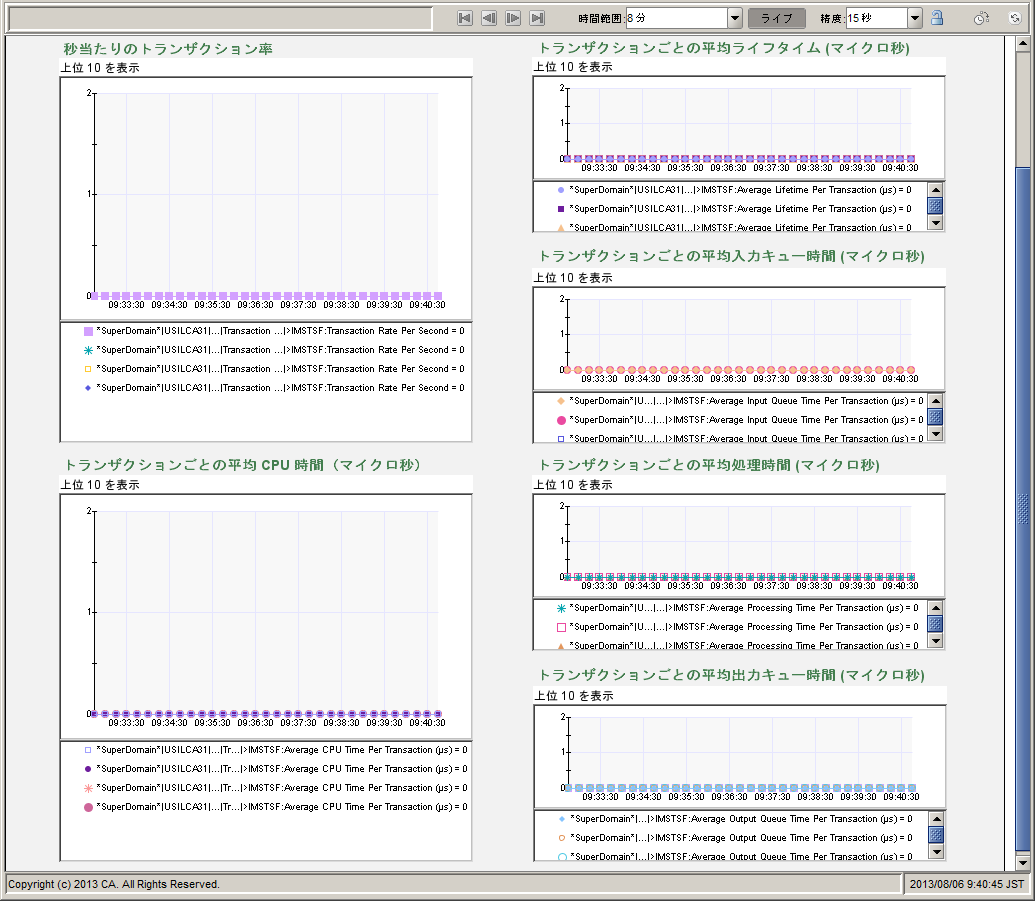Select first Transaction Rate Per Second legend entry
This screenshot has width=1035, height=901.
pyautogui.click(x=279, y=331)
